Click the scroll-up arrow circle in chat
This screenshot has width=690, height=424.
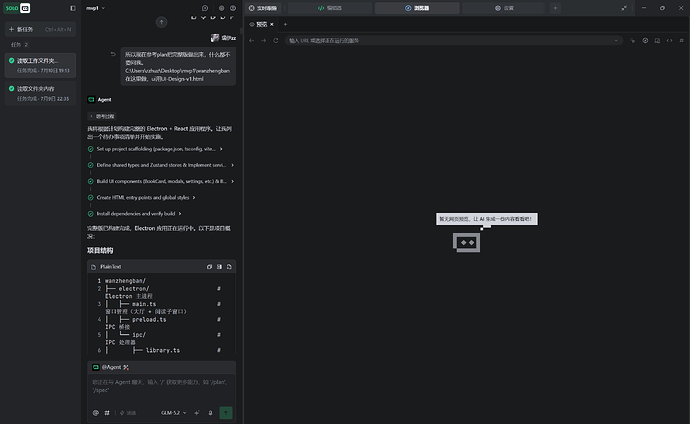(161, 22)
